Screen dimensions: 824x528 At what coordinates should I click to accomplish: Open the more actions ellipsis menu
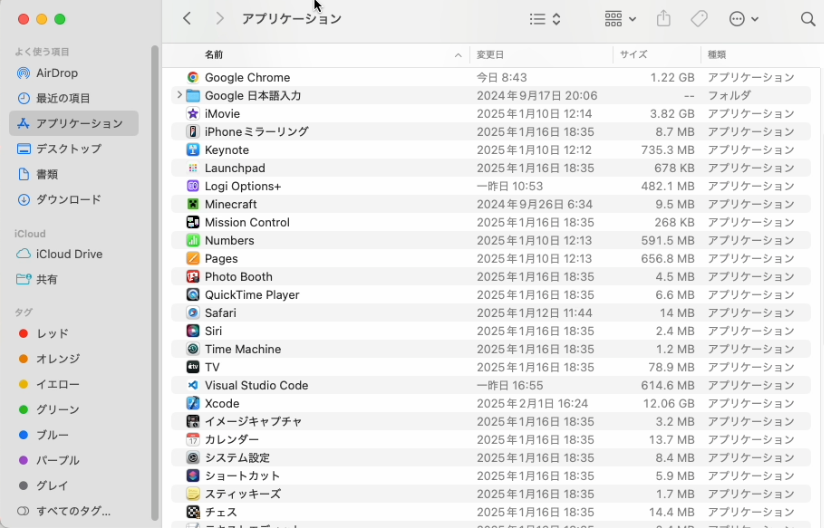pyautogui.click(x=744, y=19)
